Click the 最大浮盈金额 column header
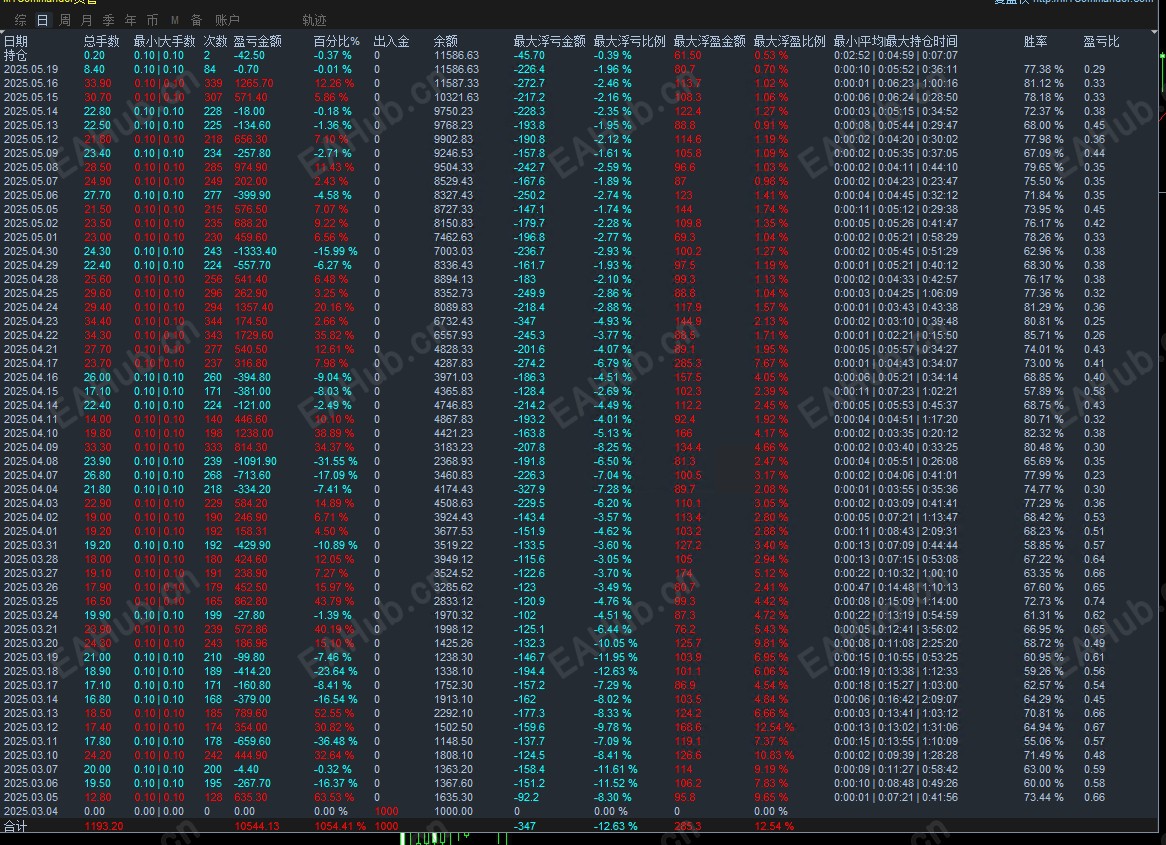 (x=709, y=41)
